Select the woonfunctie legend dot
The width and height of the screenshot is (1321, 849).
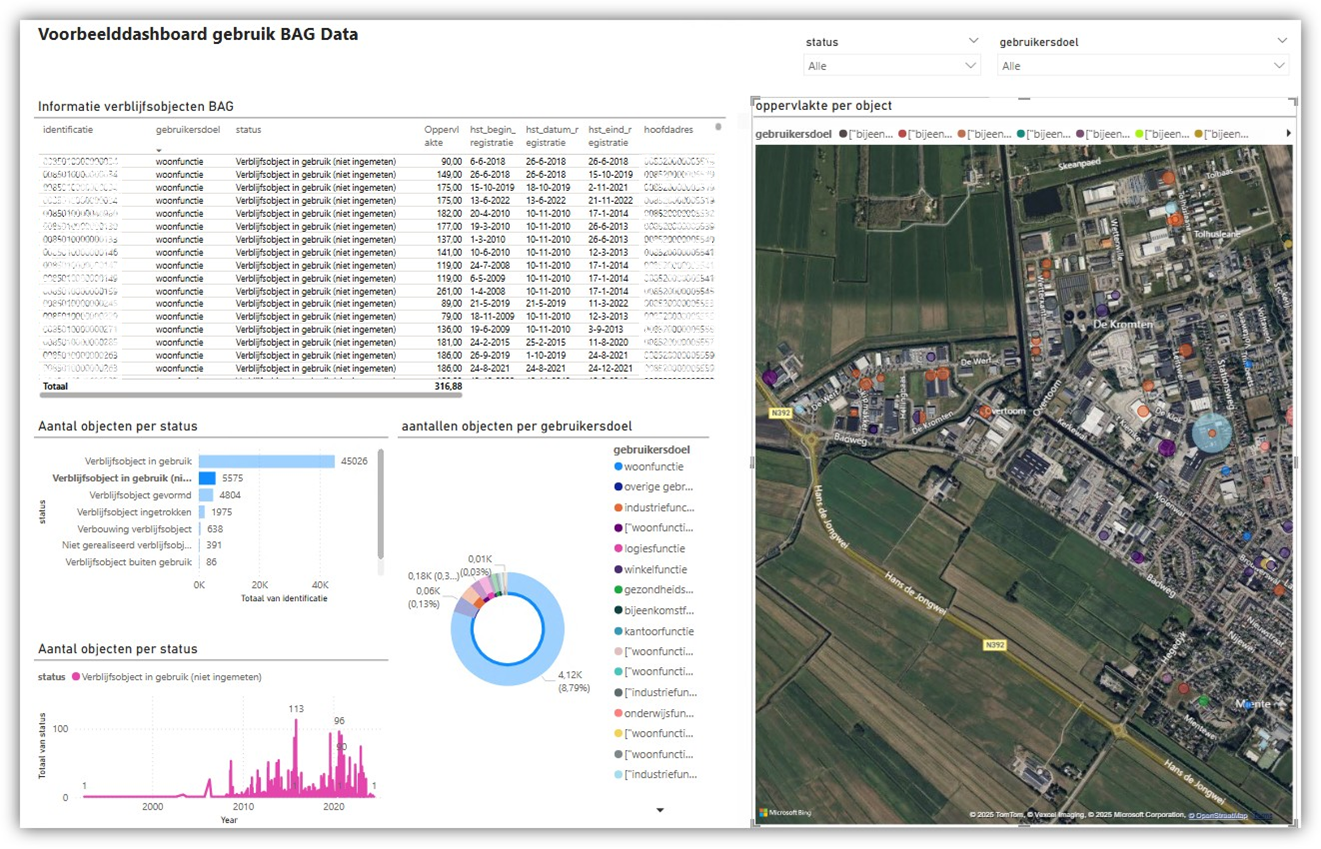pyautogui.click(x=618, y=467)
